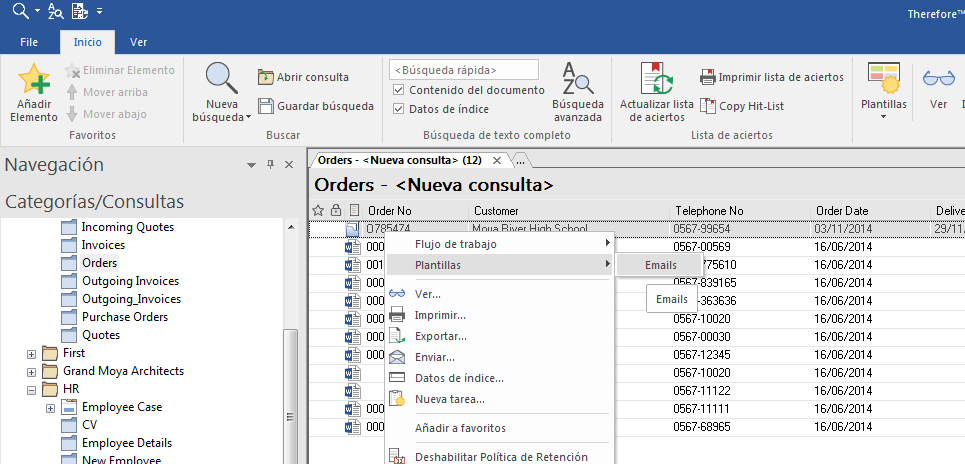Choose Imprimir... from the context menu

point(500,315)
